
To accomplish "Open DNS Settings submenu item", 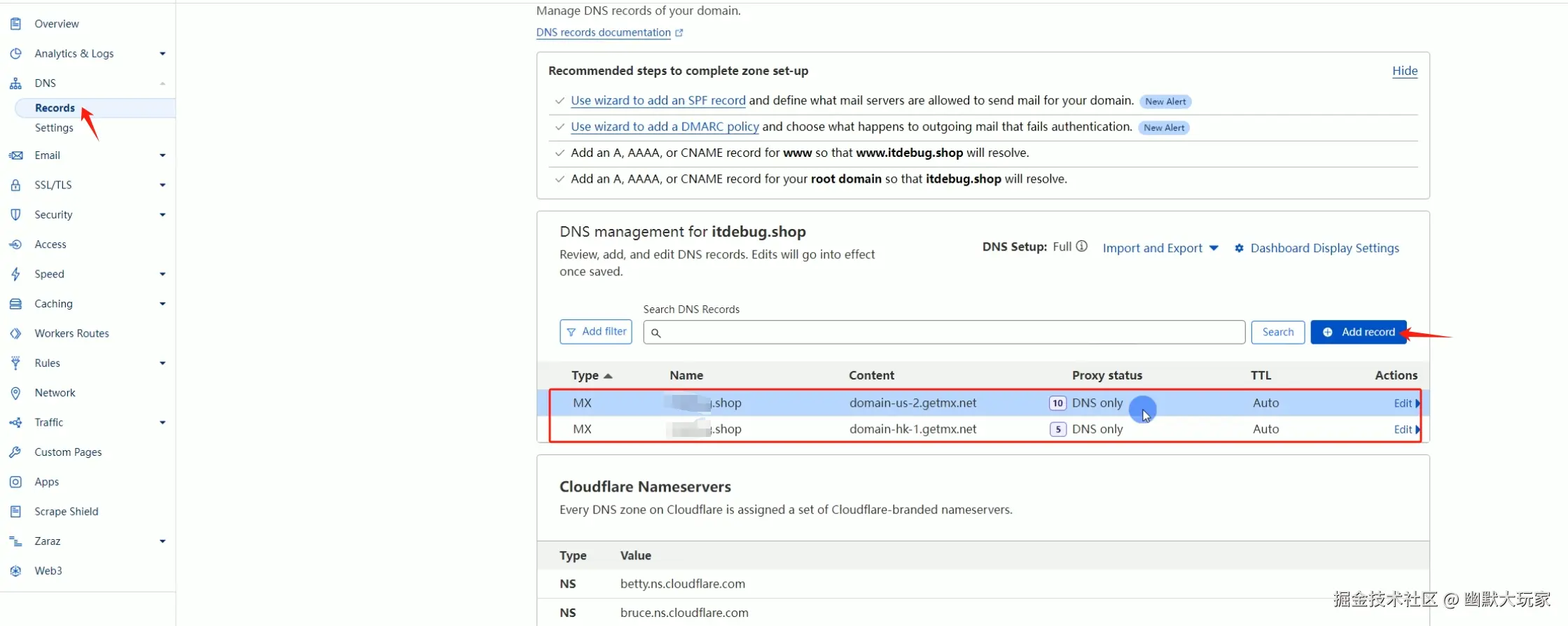I will click(x=54, y=128).
